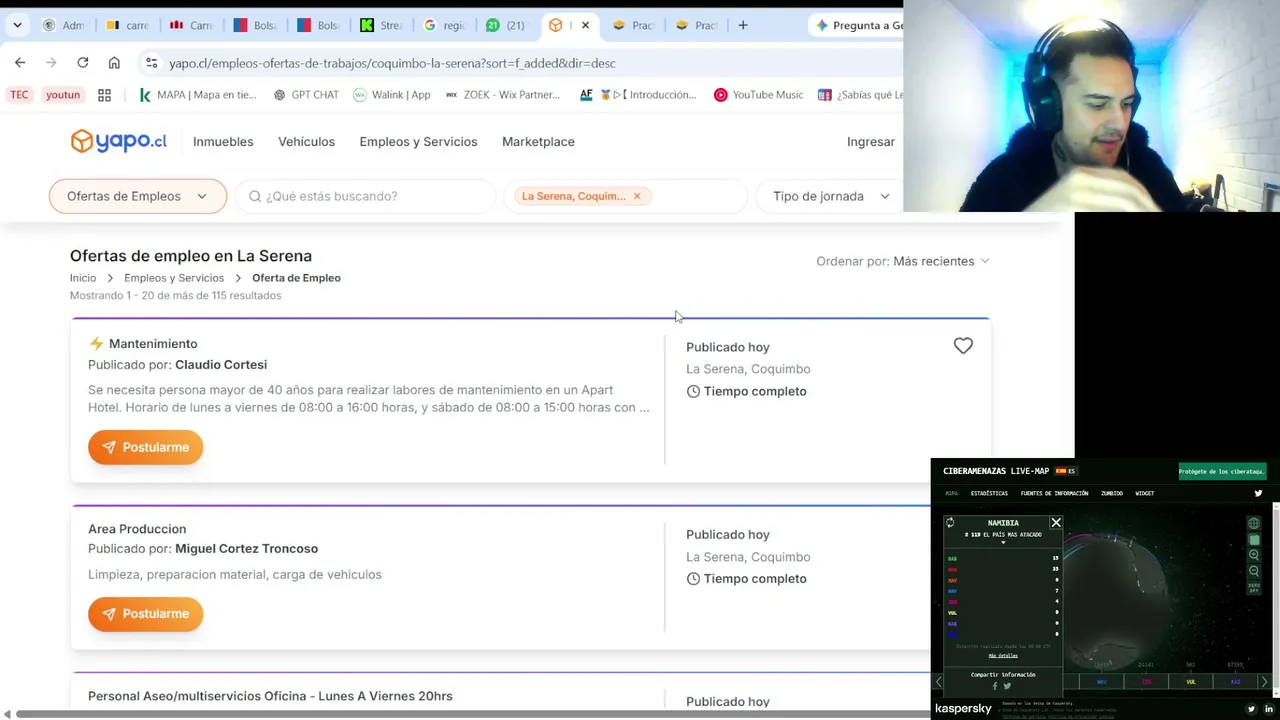Focus the browser address bar URL
Screen dimensions: 1280x720
[392, 63]
